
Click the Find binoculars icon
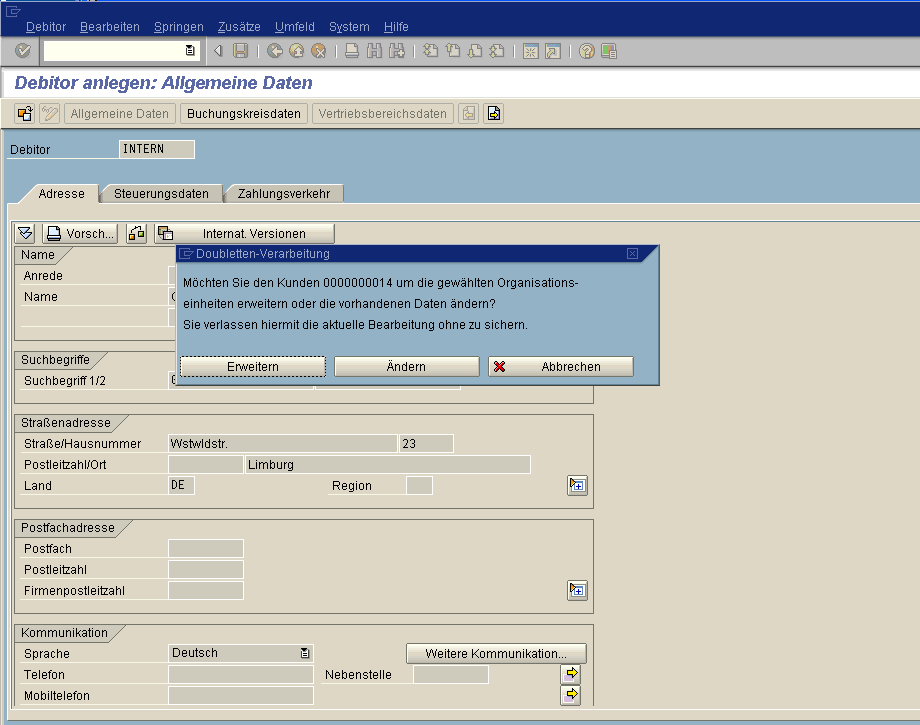[x=374, y=51]
